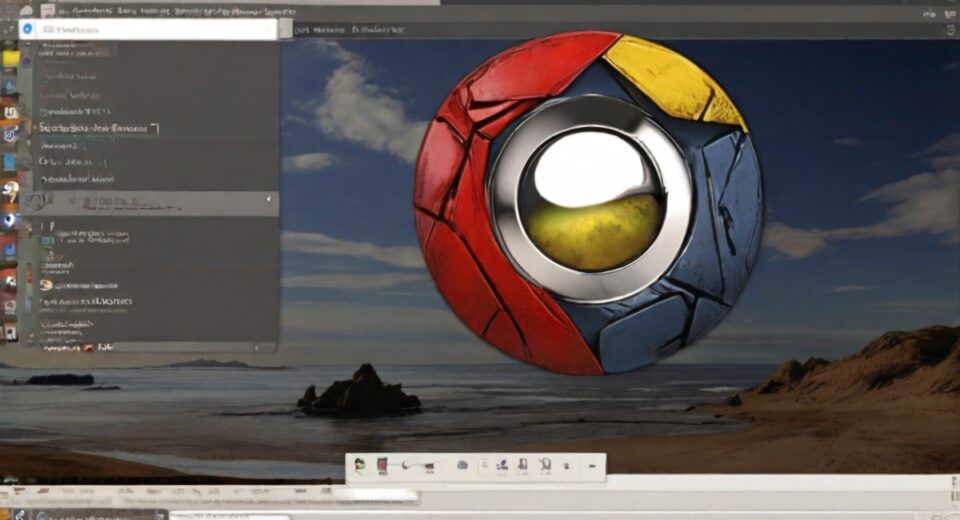The height and width of the screenshot is (520, 960).
Task: Click the green figure icon in the floating toolbar
Action: 360,465
